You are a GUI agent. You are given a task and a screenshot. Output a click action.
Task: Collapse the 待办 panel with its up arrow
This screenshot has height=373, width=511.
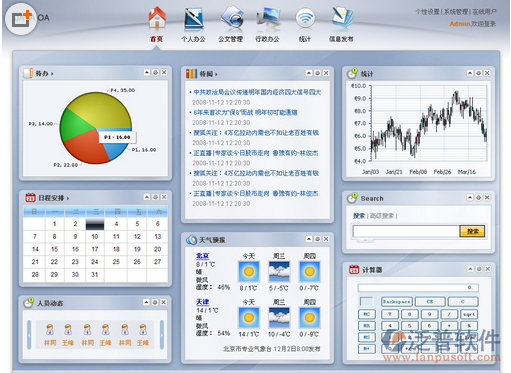click(x=147, y=72)
